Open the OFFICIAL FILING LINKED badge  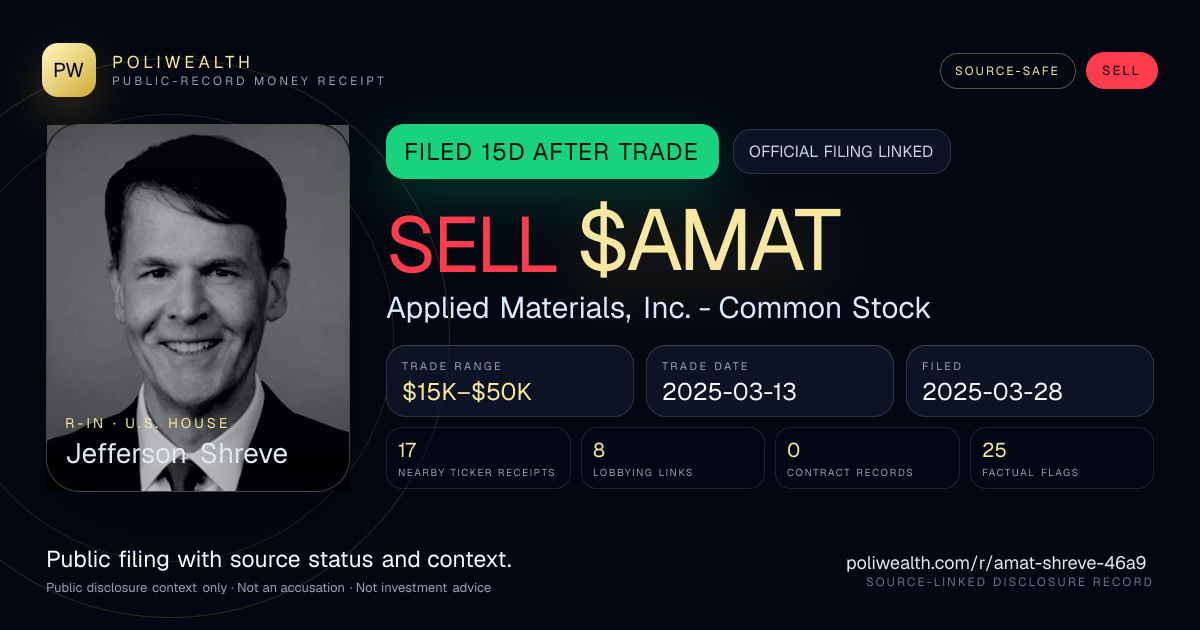click(841, 152)
